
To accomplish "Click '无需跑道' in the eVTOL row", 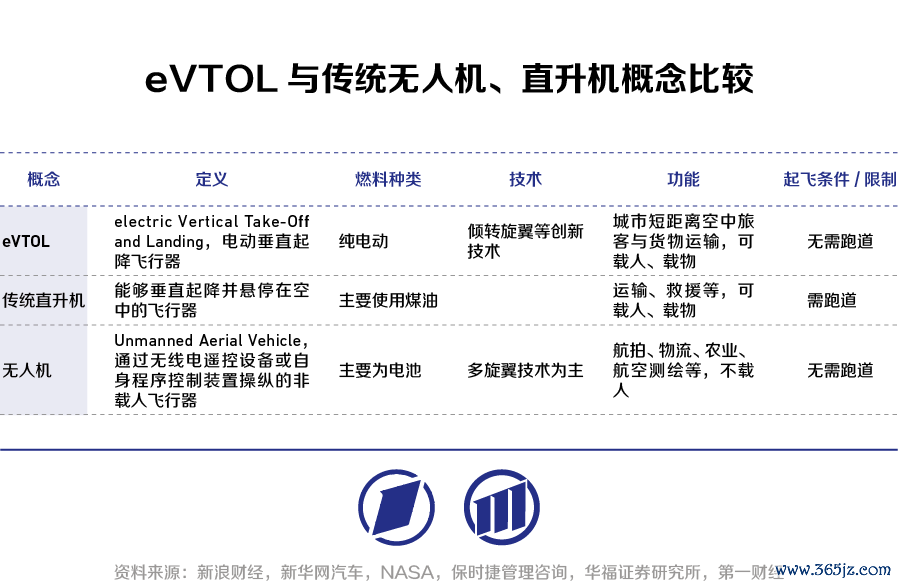I will click(840, 241).
